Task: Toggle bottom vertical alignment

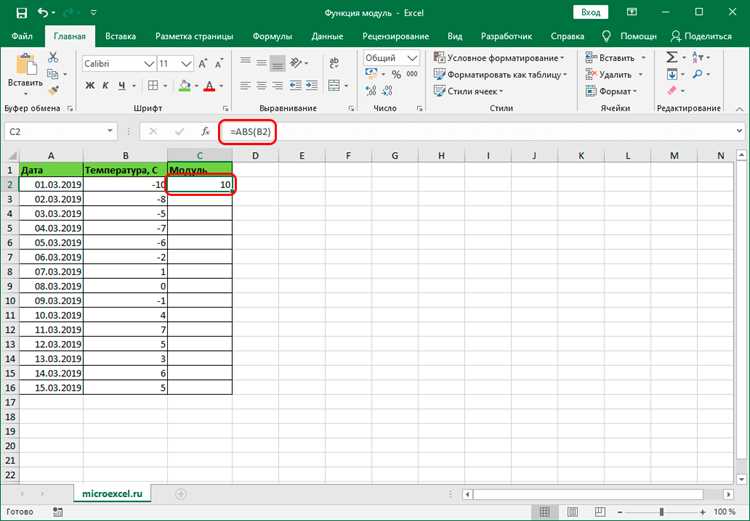Action: (x=277, y=63)
